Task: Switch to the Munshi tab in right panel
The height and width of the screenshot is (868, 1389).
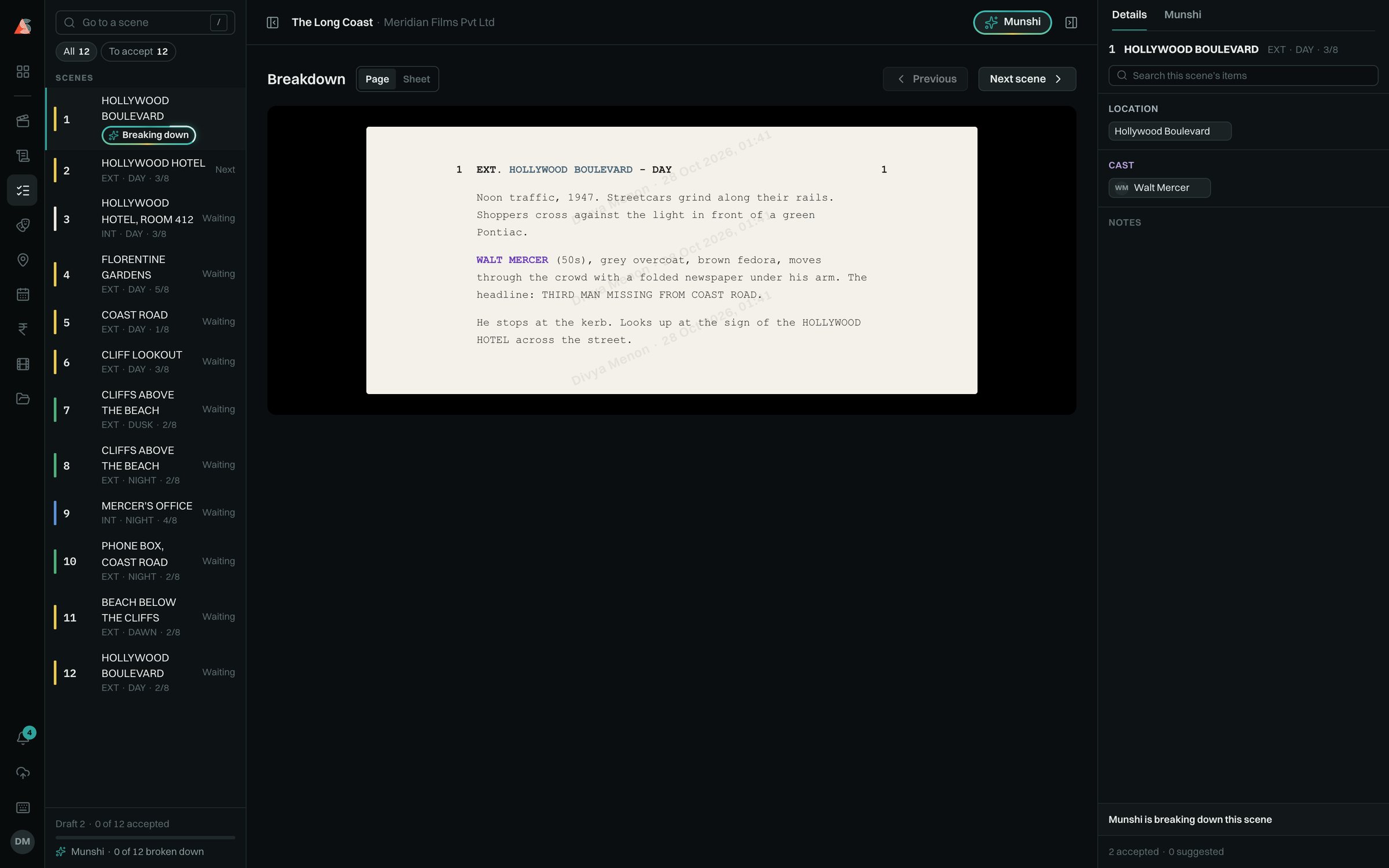Action: (1182, 14)
